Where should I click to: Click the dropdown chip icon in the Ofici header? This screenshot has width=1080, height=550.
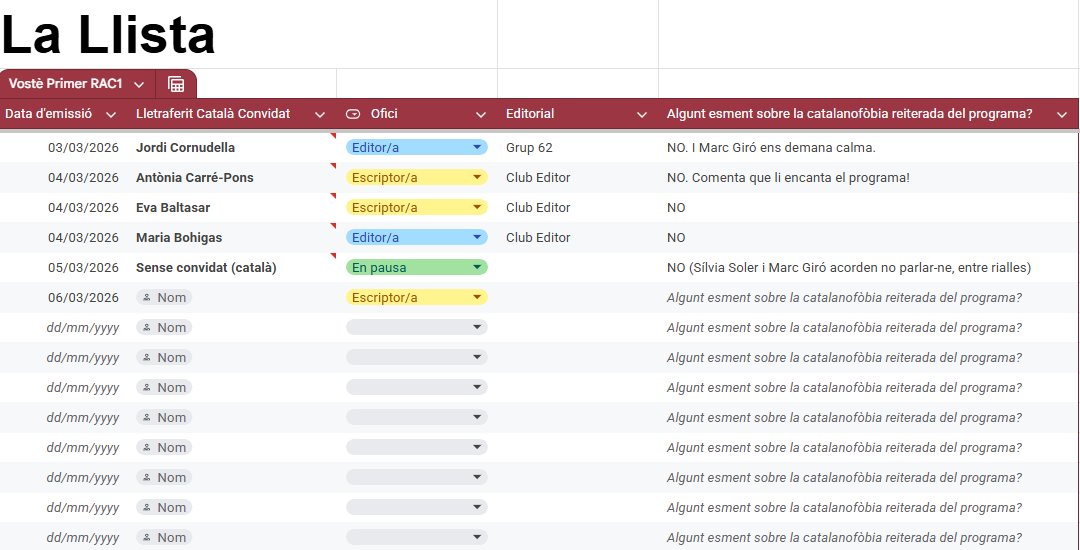(353, 114)
